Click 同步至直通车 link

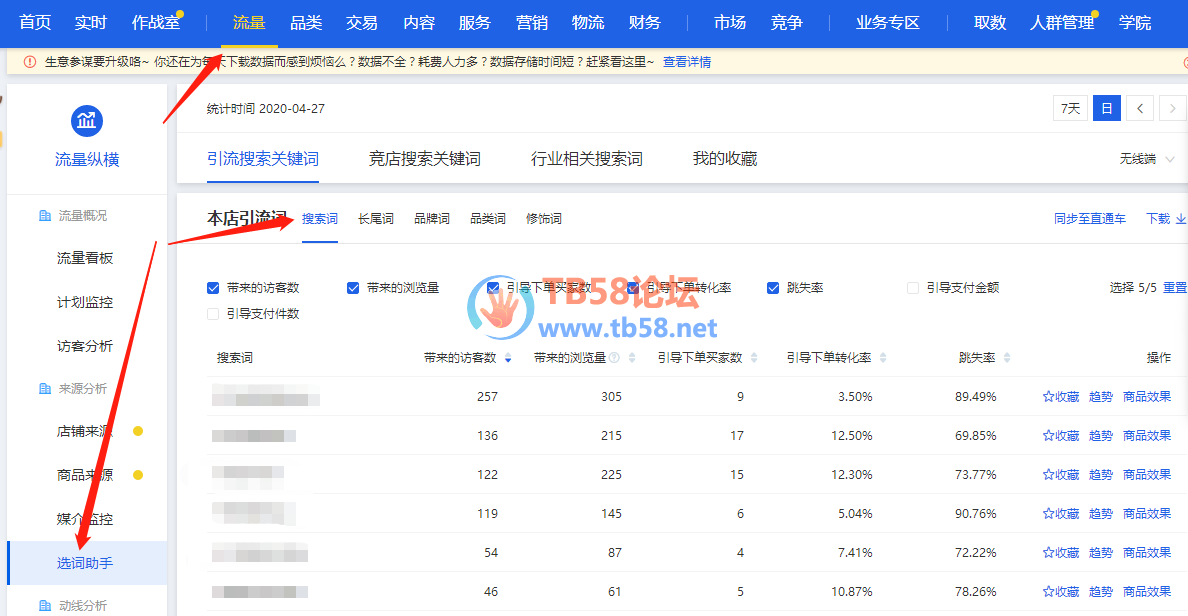1090,219
